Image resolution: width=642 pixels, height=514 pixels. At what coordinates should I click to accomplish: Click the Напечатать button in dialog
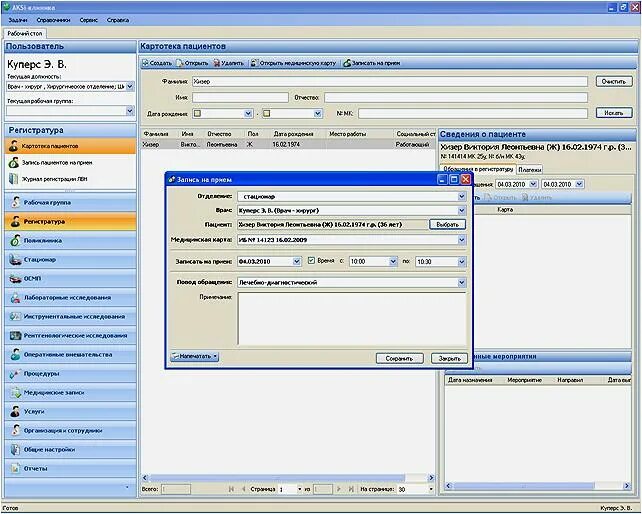pyautogui.click(x=194, y=356)
